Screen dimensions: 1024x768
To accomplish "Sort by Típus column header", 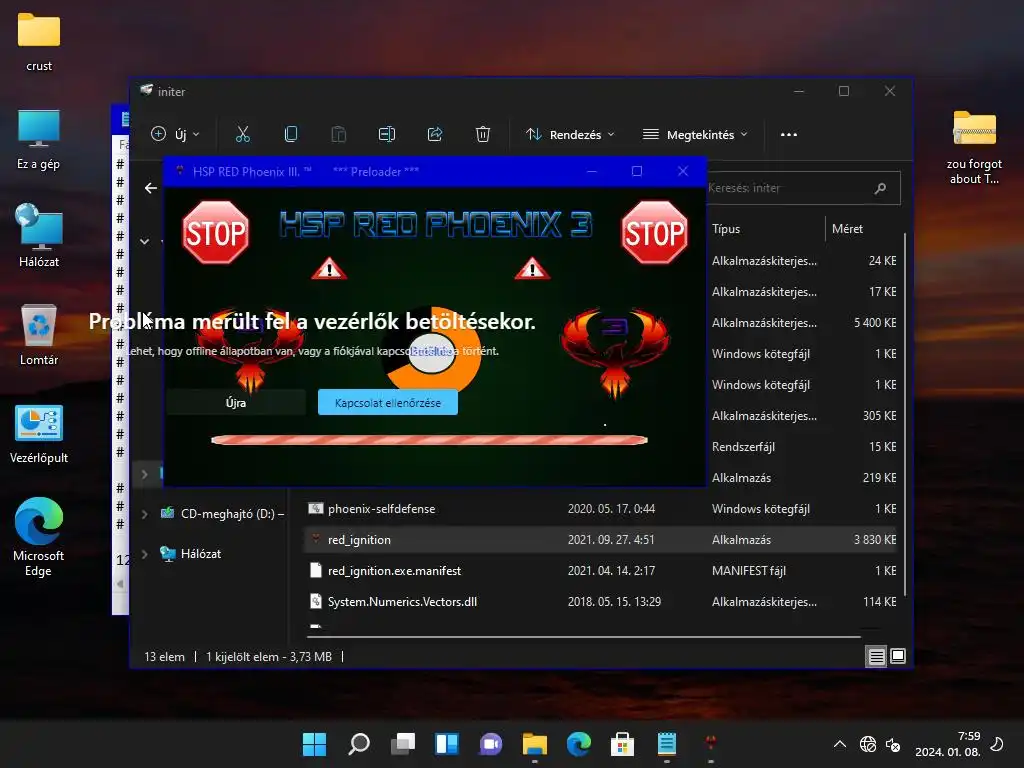I will (726, 229).
